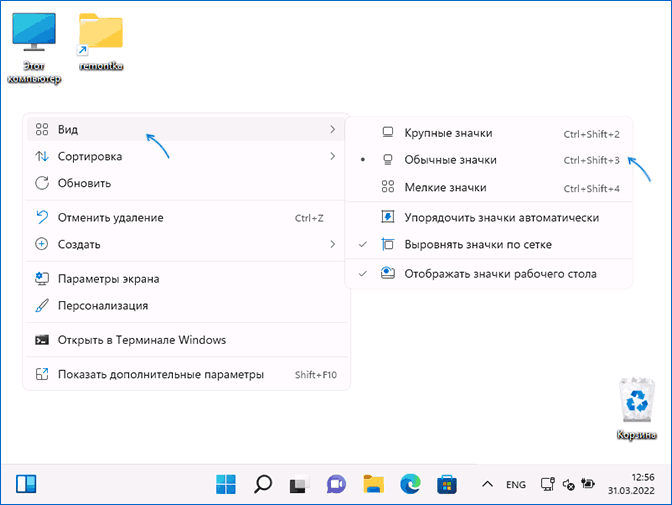Select the remontka folder shortcut
Viewport: 672px width, 505px height.
pyautogui.click(x=101, y=42)
